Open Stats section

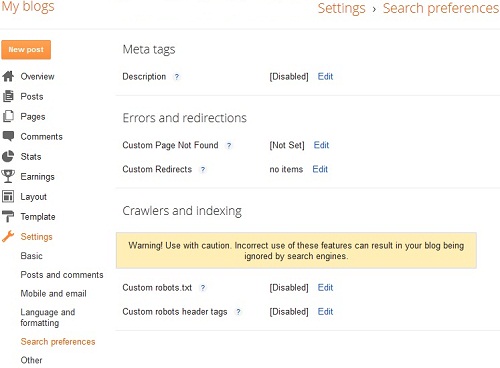tap(31, 156)
